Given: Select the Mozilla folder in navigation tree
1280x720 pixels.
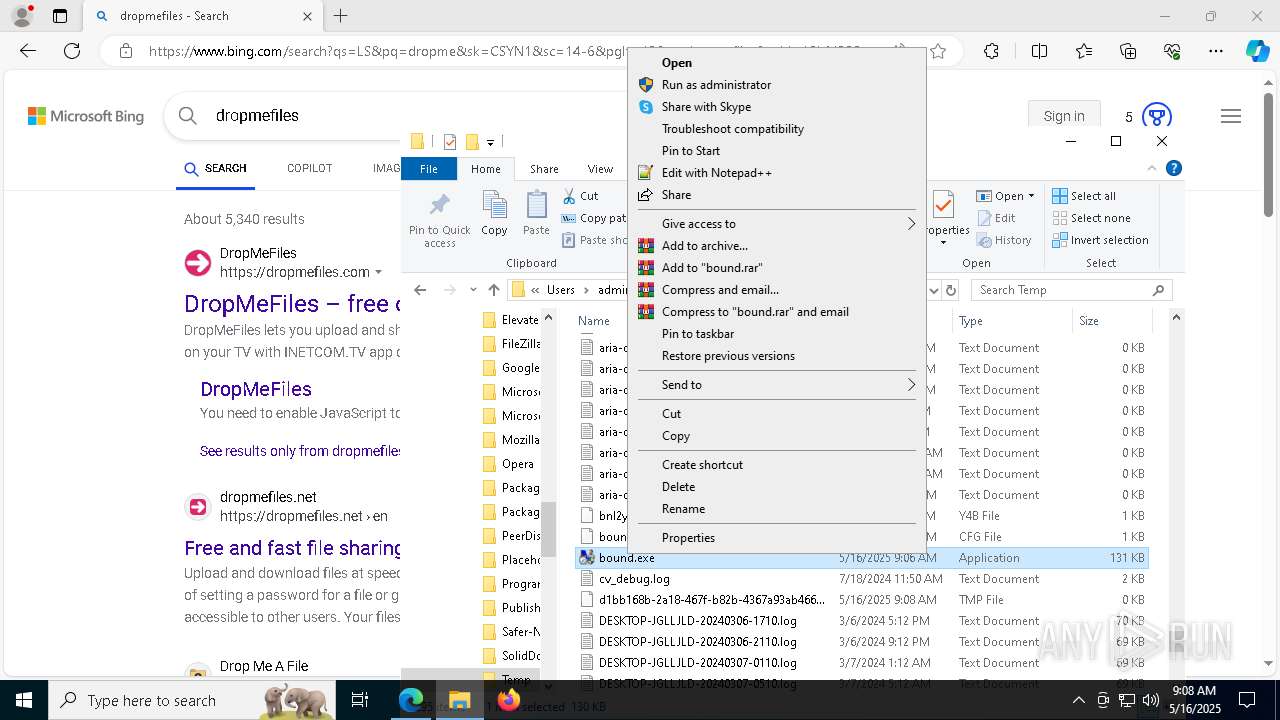Looking at the screenshot, I should point(510,440).
